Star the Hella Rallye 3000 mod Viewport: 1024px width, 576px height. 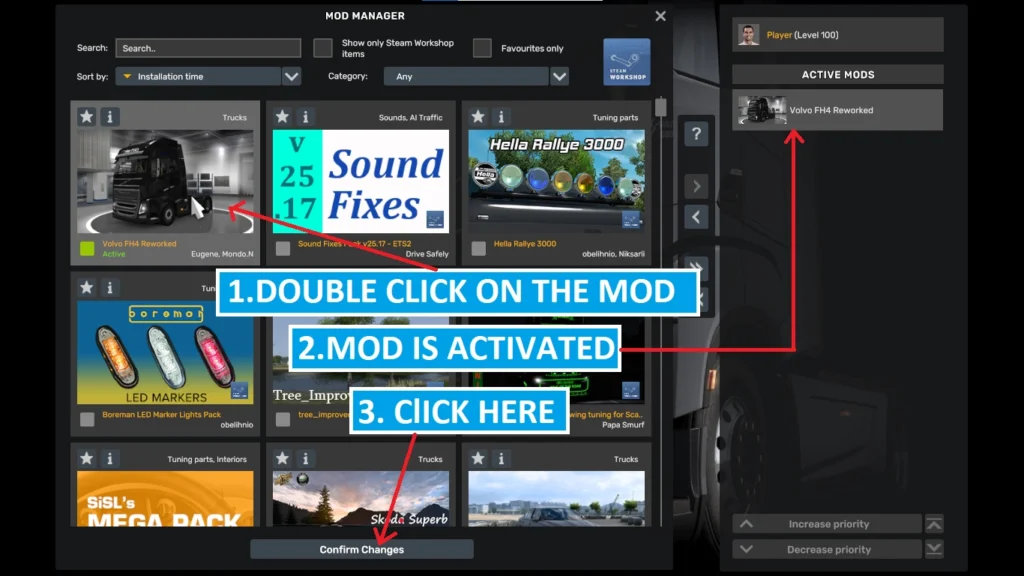478,117
